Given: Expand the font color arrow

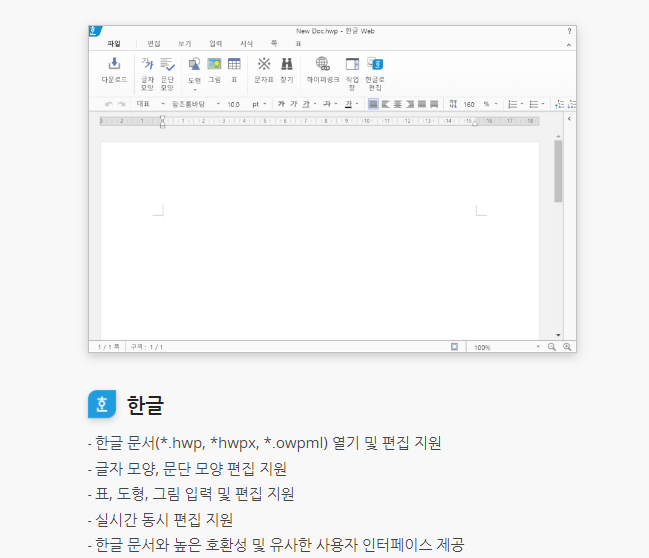Looking at the screenshot, I should [x=357, y=104].
